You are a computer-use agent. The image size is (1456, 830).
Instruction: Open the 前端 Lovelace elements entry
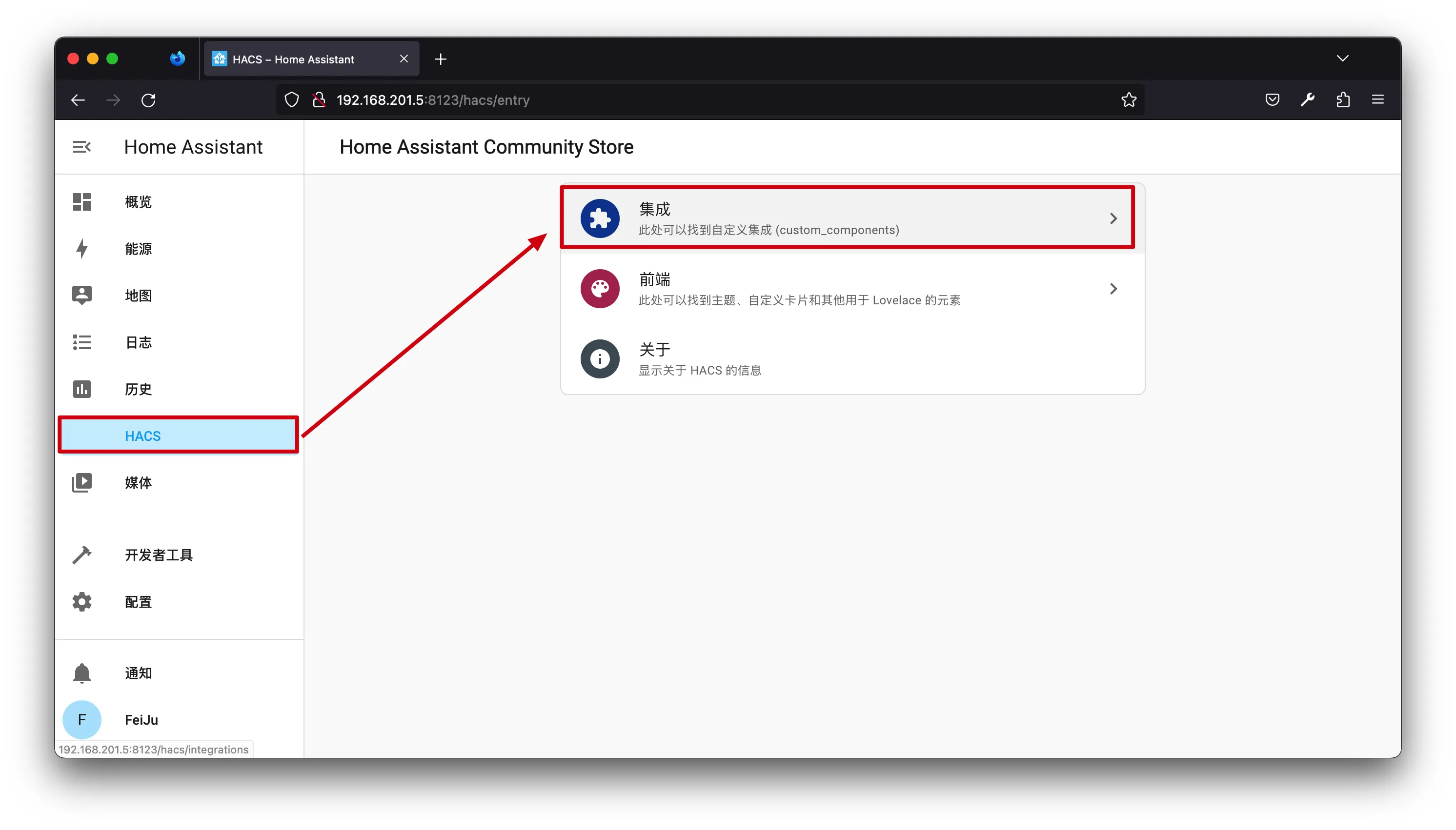coord(852,288)
